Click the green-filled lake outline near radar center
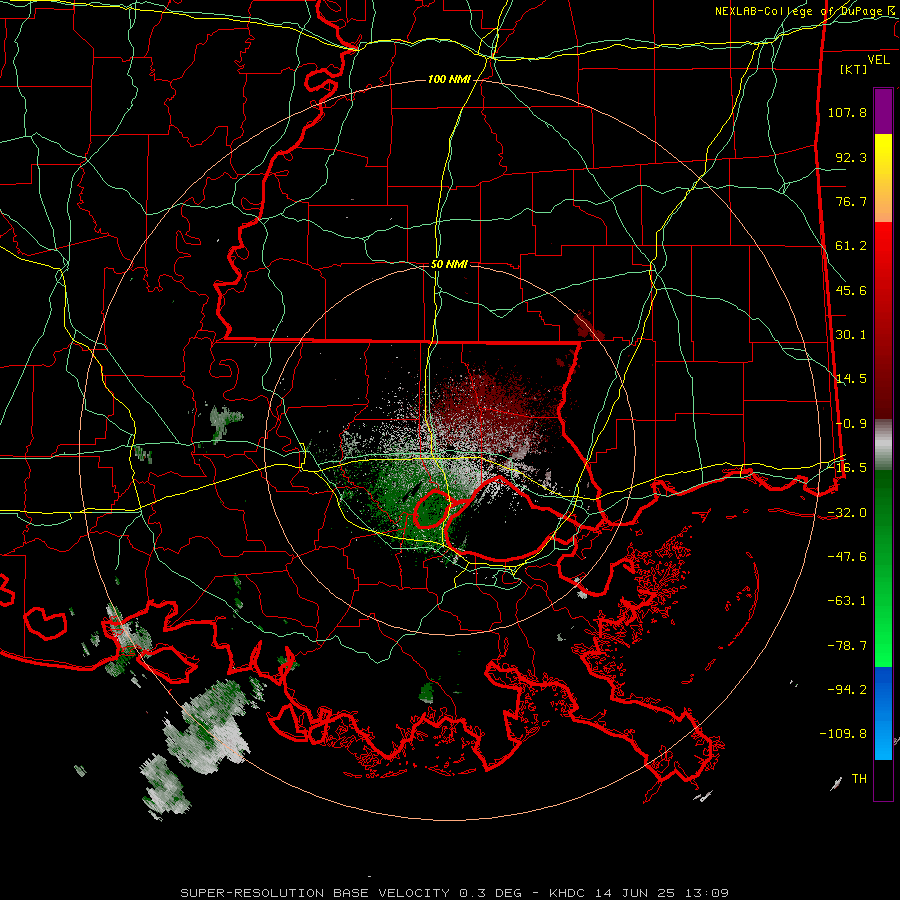This screenshot has width=900, height=900. tap(432, 509)
